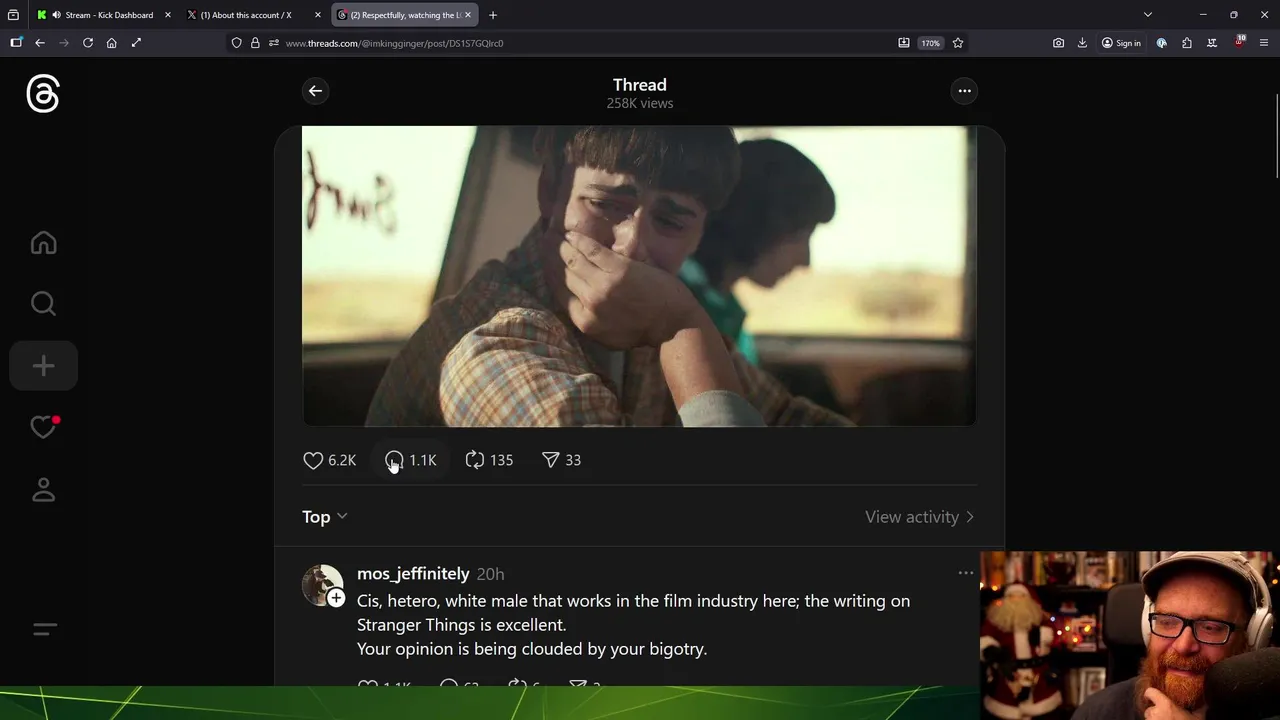1280x720 pixels.
Task: Open the More menu at sidebar bottom
Action: (x=44, y=629)
